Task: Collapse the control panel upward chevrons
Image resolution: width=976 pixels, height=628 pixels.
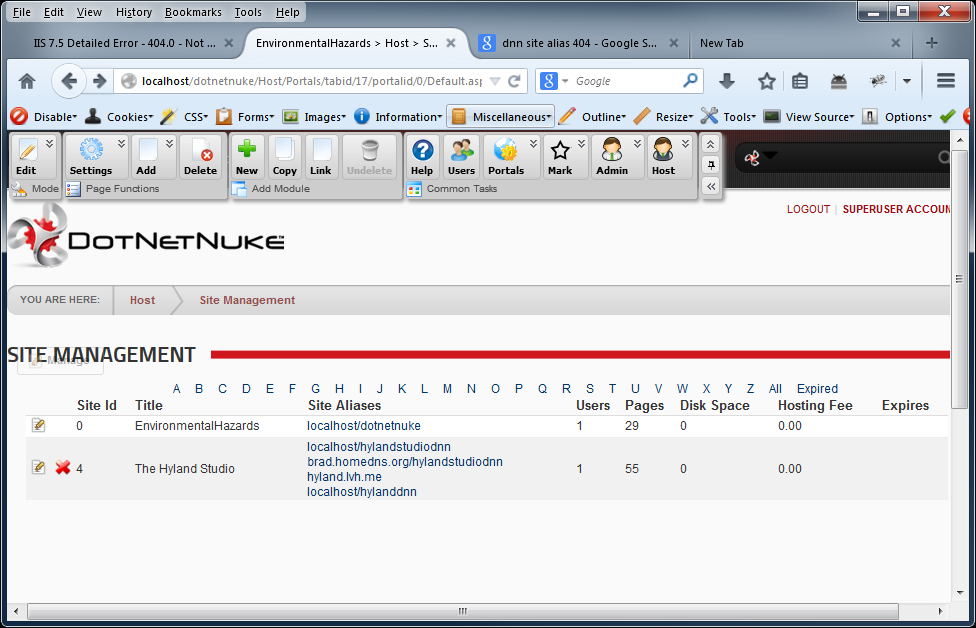Action: pyautogui.click(x=711, y=144)
